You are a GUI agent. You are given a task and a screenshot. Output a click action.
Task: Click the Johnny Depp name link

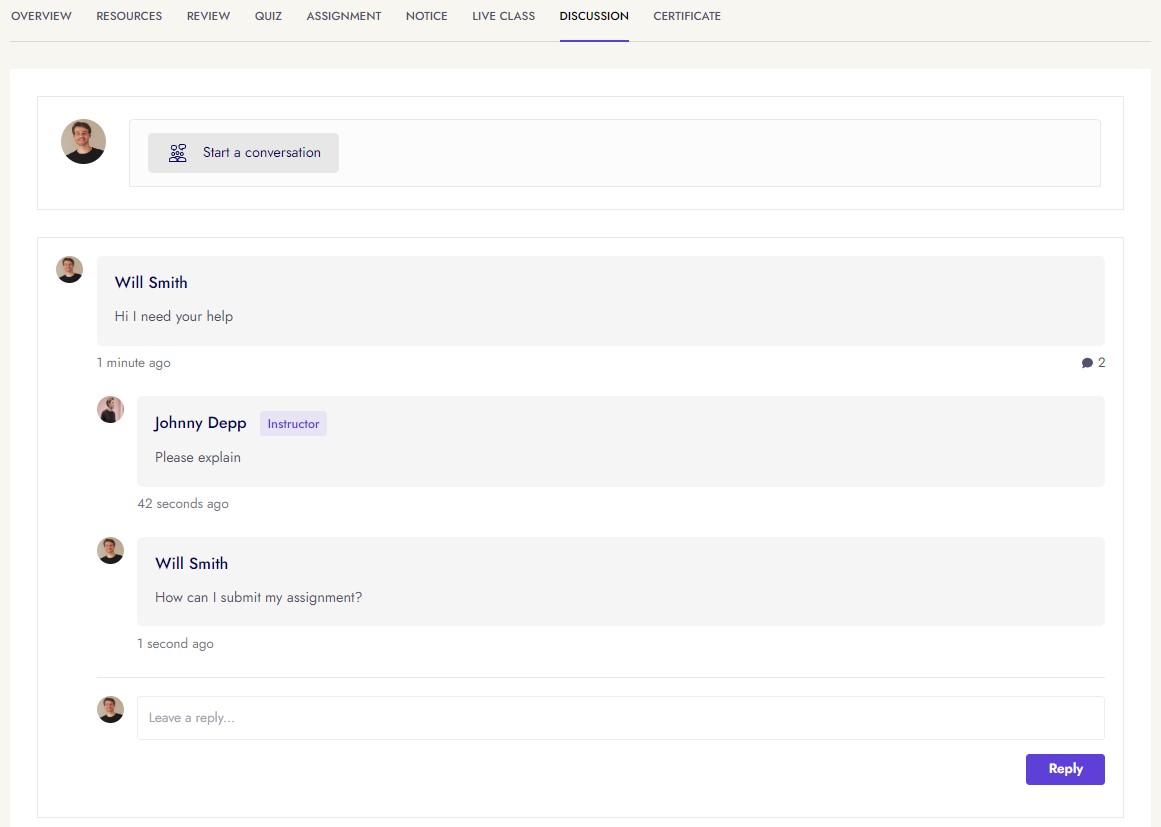pyautogui.click(x=200, y=423)
